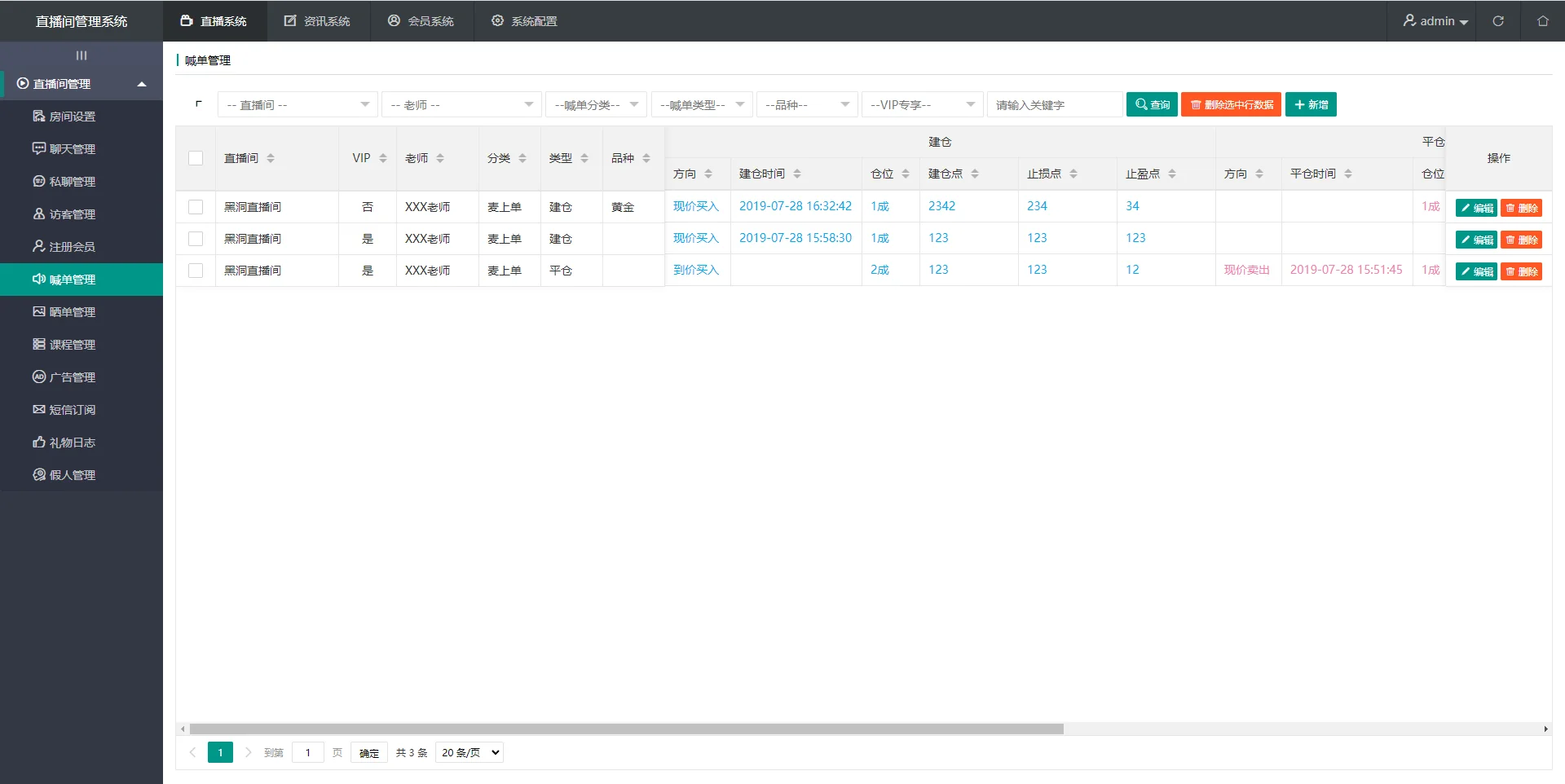1565x784 pixels.
Task: Click the keyword search input field
Action: [x=1054, y=105]
